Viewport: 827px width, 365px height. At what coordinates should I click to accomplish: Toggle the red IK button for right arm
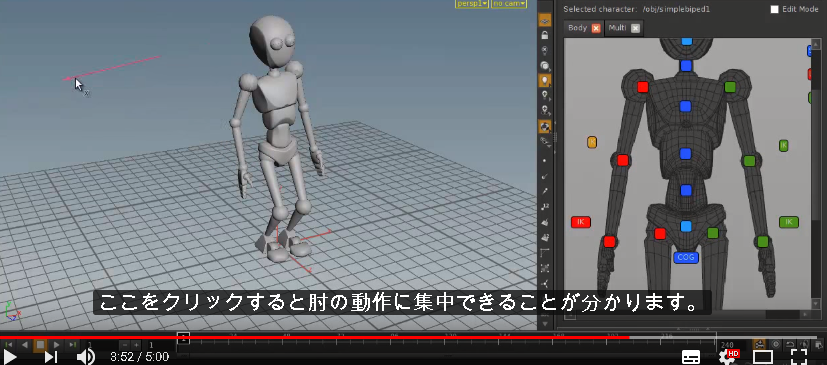pos(581,222)
